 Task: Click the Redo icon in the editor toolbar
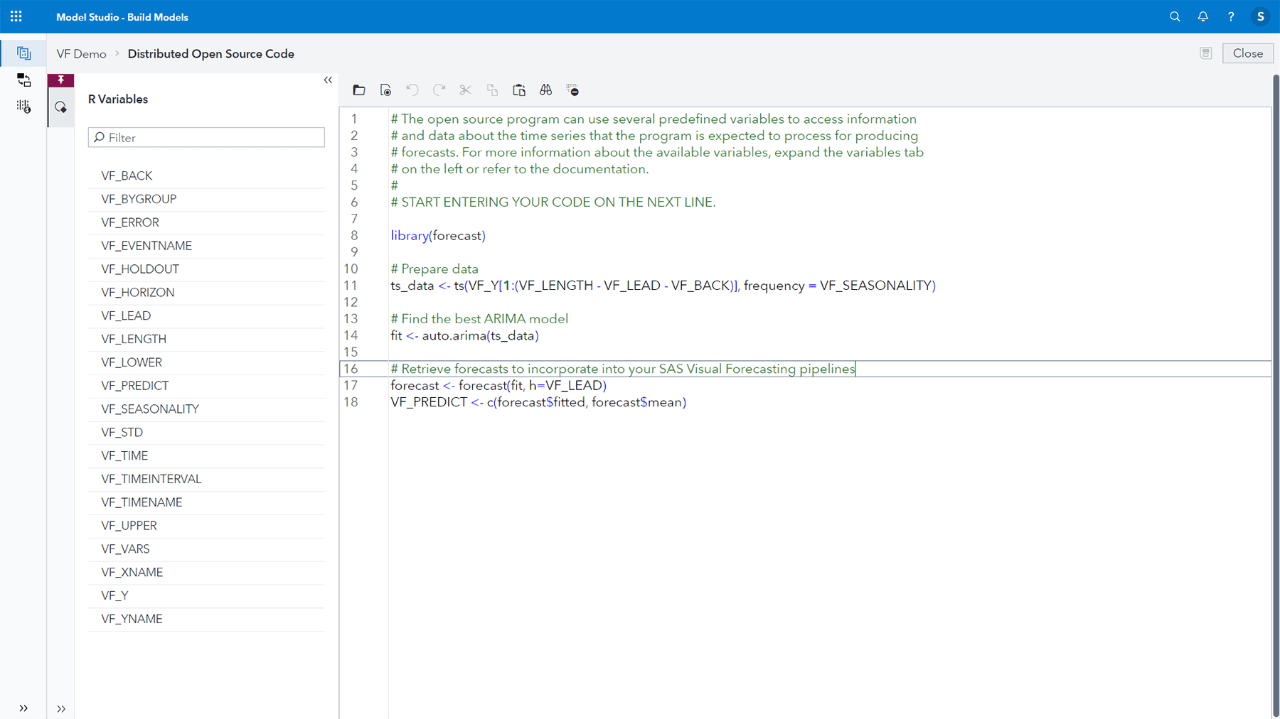[438, 89]
